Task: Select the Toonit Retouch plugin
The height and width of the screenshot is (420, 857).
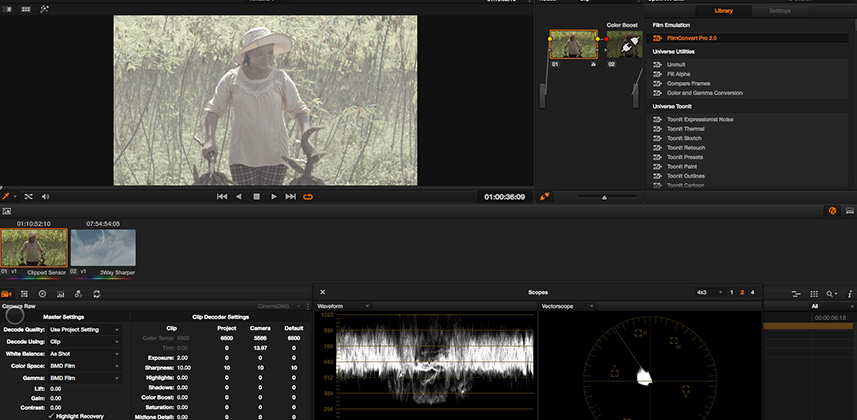Action: click(x=747, y=148)
